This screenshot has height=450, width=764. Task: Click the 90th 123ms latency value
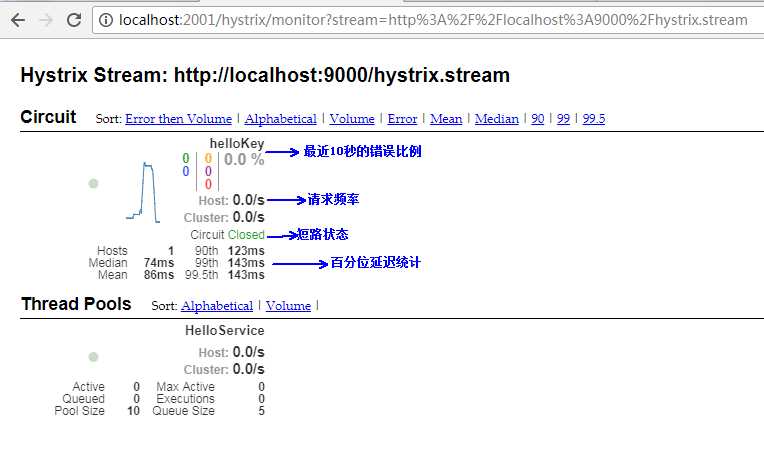[246, 251]
